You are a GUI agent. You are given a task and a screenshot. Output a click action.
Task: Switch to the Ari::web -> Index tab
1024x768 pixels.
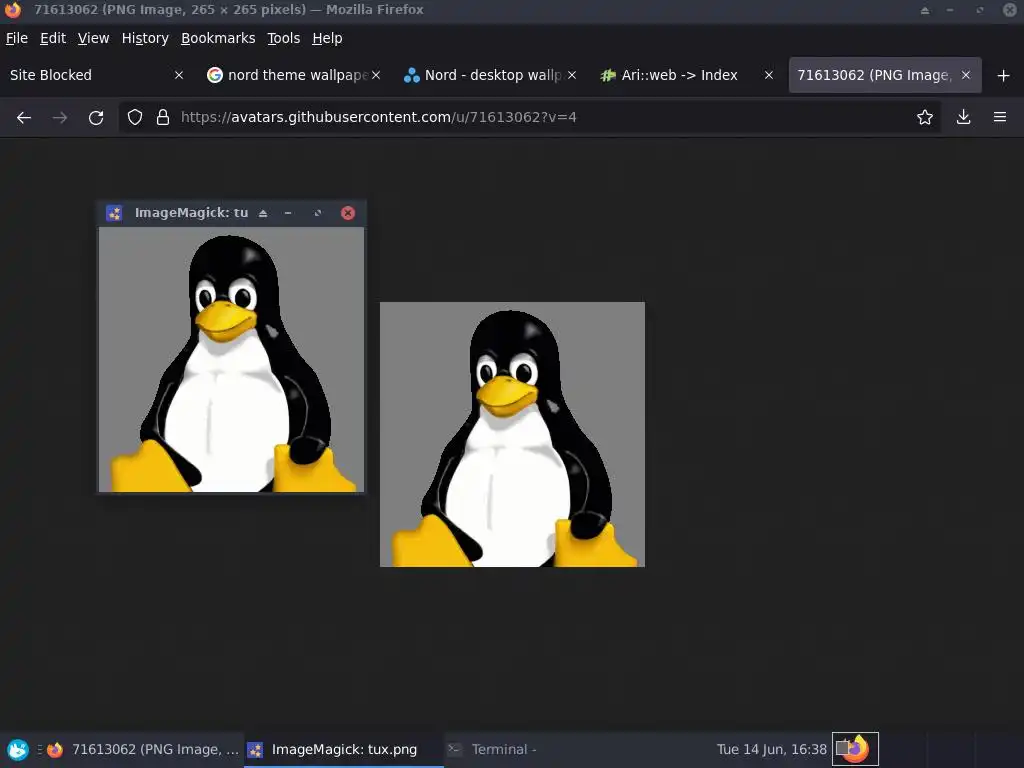(687, 75)
